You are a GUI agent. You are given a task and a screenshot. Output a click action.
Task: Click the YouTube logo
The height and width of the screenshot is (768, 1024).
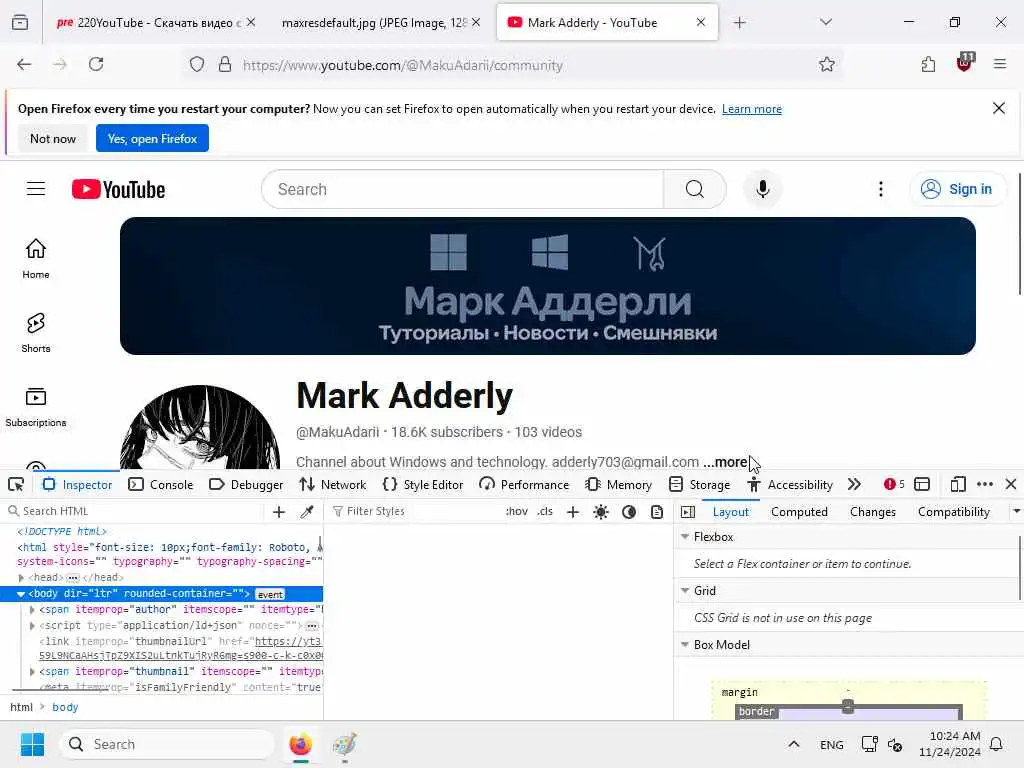point(118,189)
